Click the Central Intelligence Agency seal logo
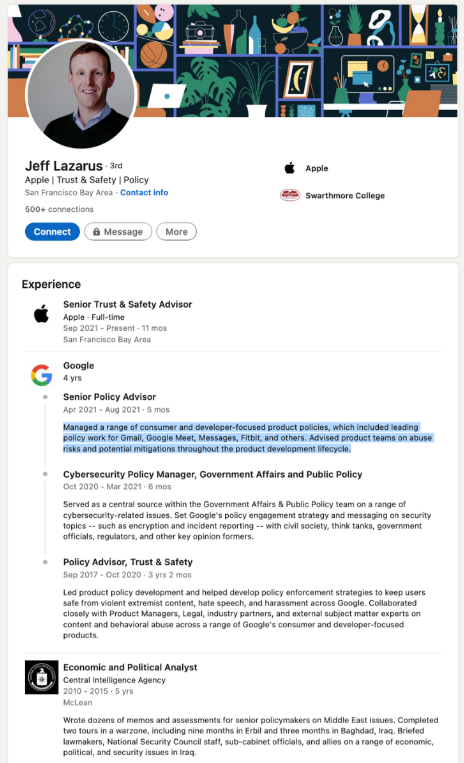Image resolution: width=464 pixels, height=763 pixels. 41,677
